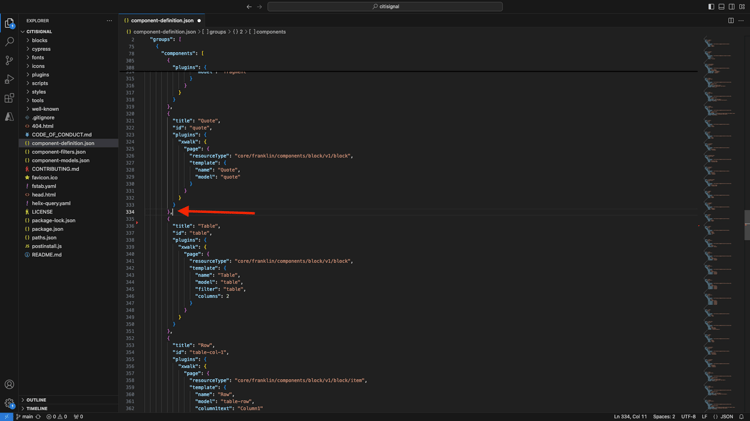Toggle bottom panel visibility

721,7
